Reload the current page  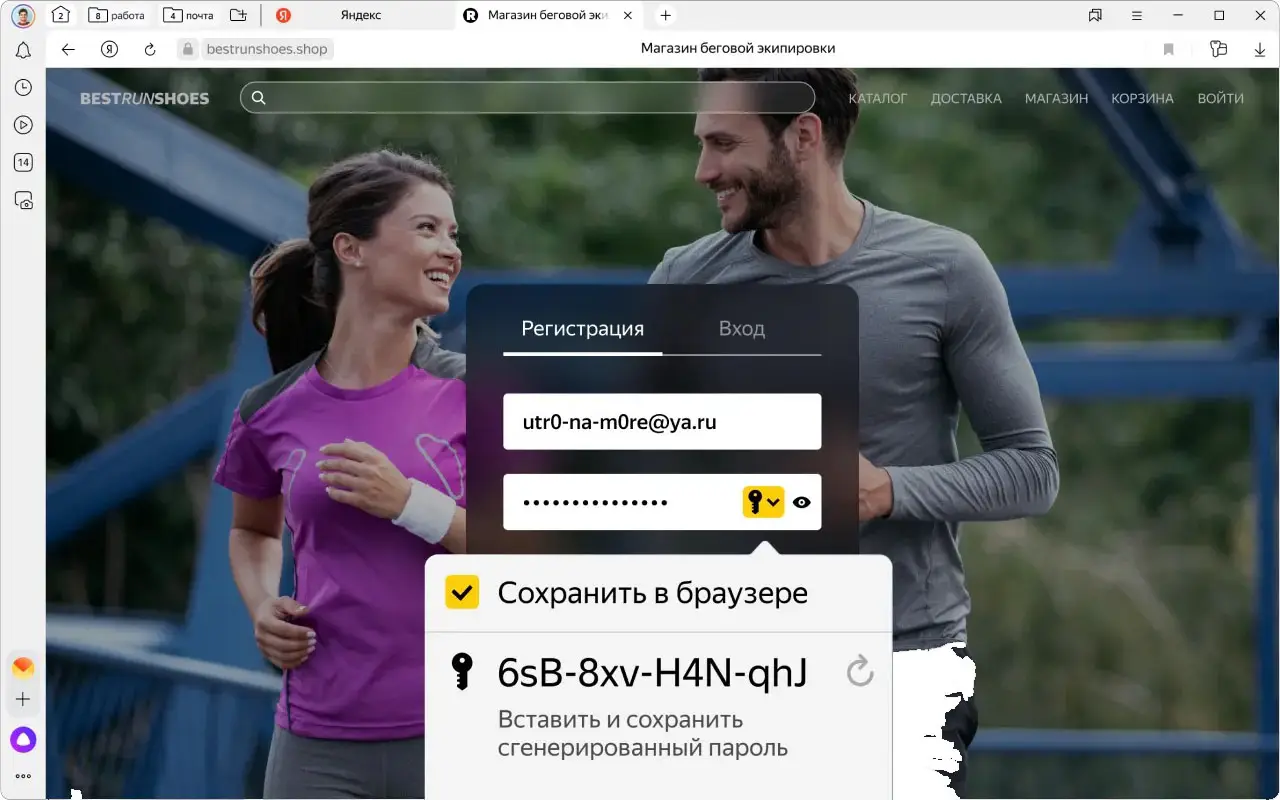(x=150, y=49)
